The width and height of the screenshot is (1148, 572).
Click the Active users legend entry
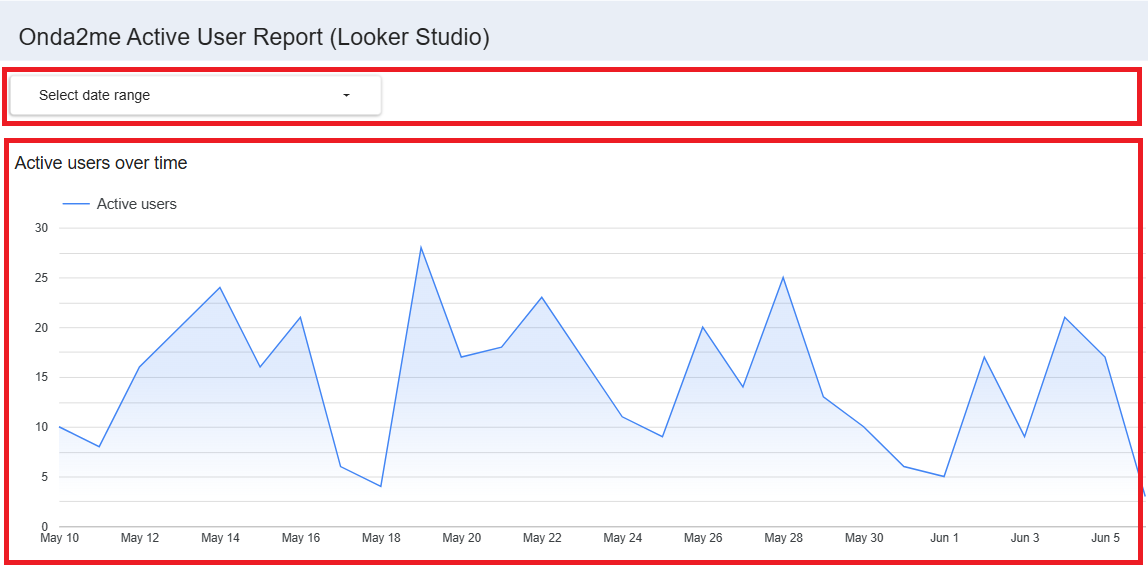click(x=120, y=204)
